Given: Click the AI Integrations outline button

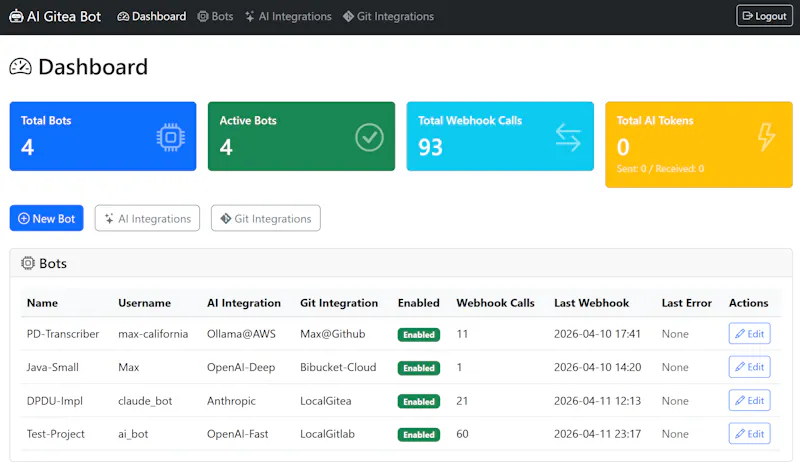Looking at the screenshot, I should coord(147,218).
